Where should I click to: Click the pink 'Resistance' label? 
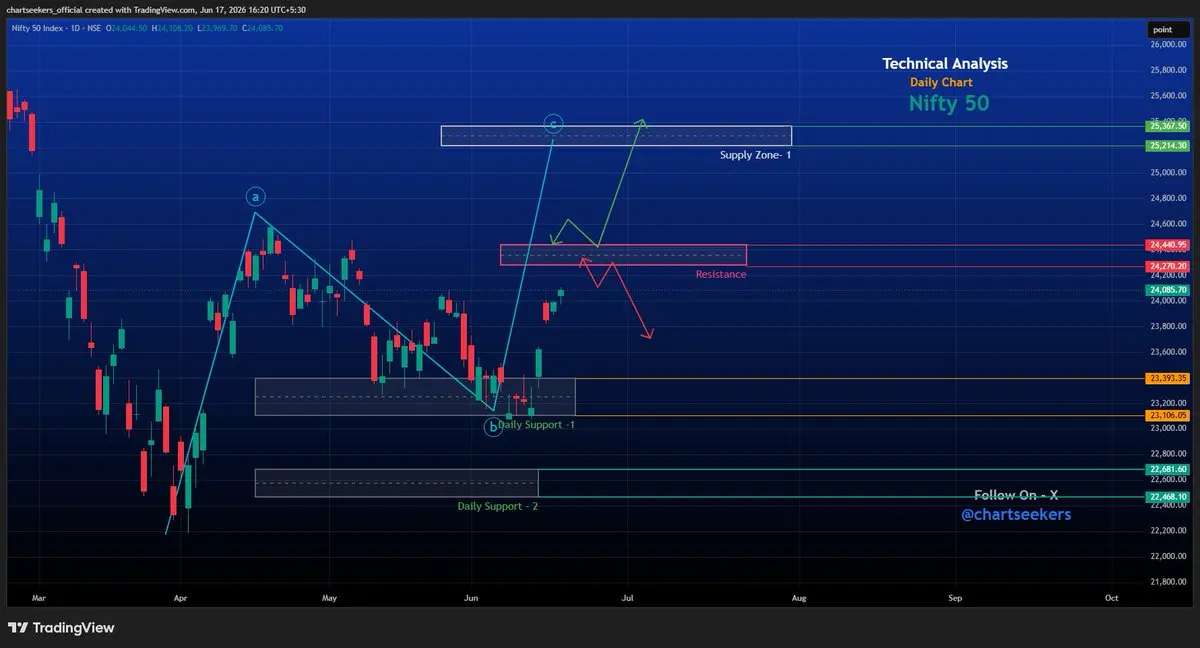click(721, 274)
